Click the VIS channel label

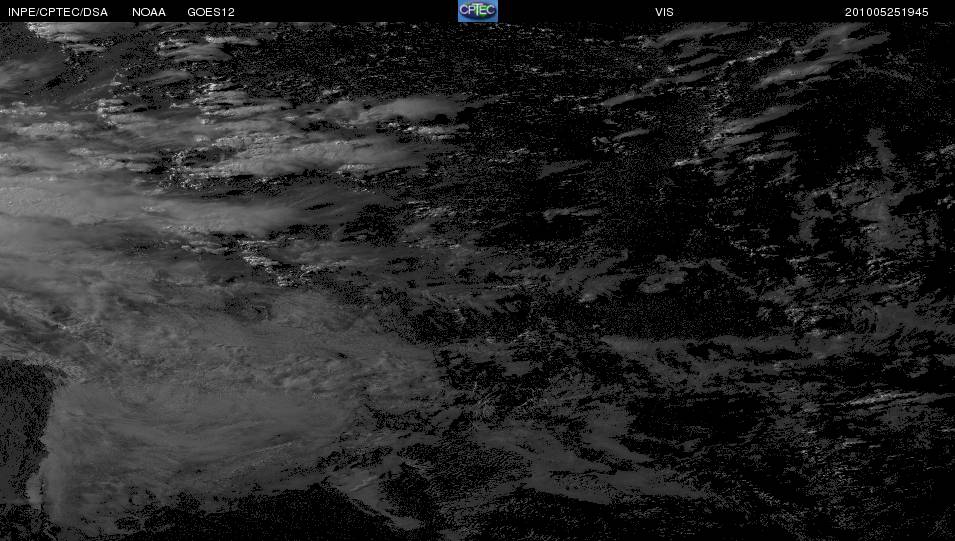pyautogui.click(x=664, y=12)
